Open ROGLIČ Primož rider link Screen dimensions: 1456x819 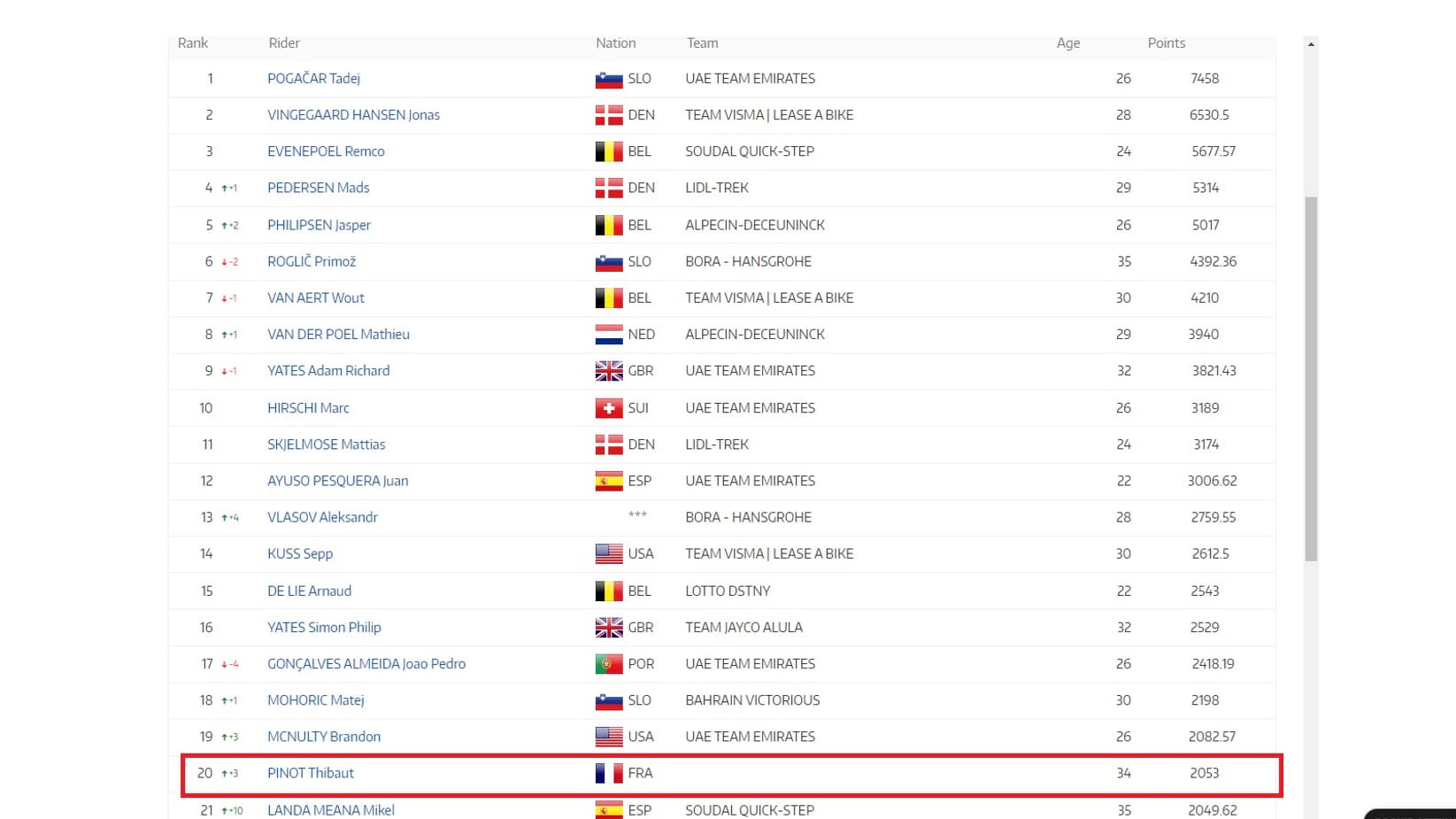click(x=312, y=261)
